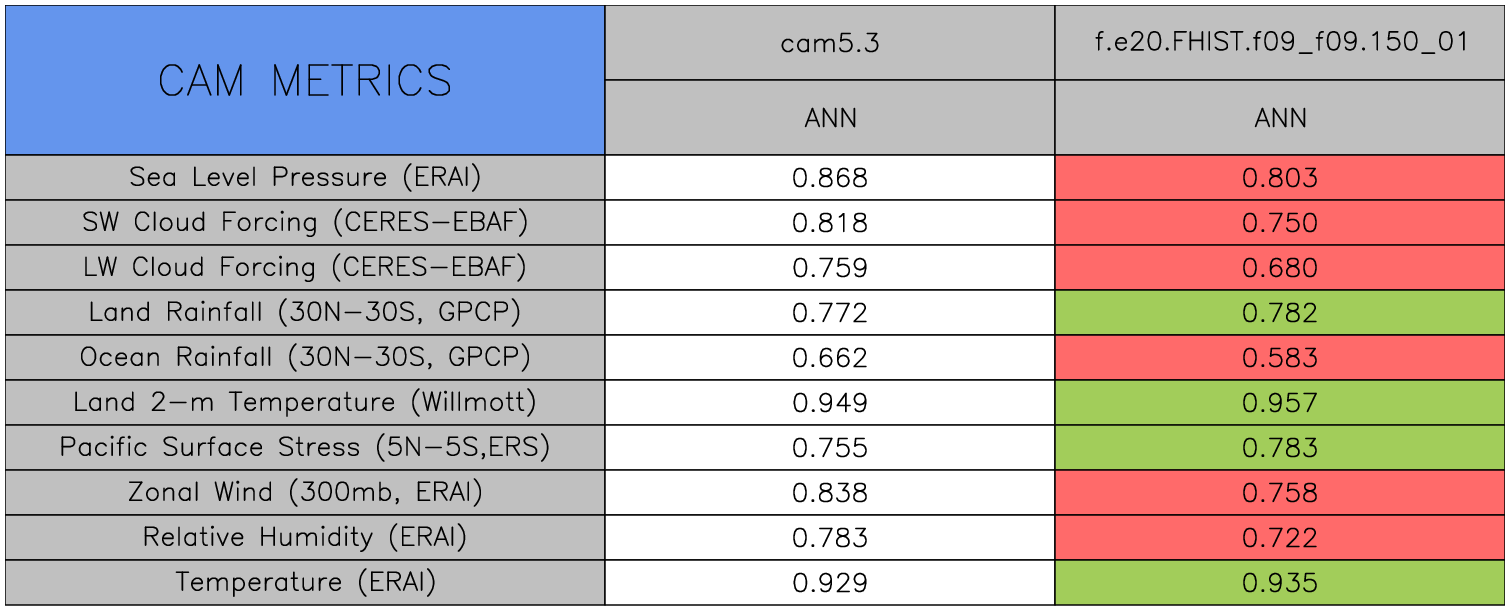Click the green 0.782 value cell
The image size is (1510, 611).
(x=1280, y=313)
